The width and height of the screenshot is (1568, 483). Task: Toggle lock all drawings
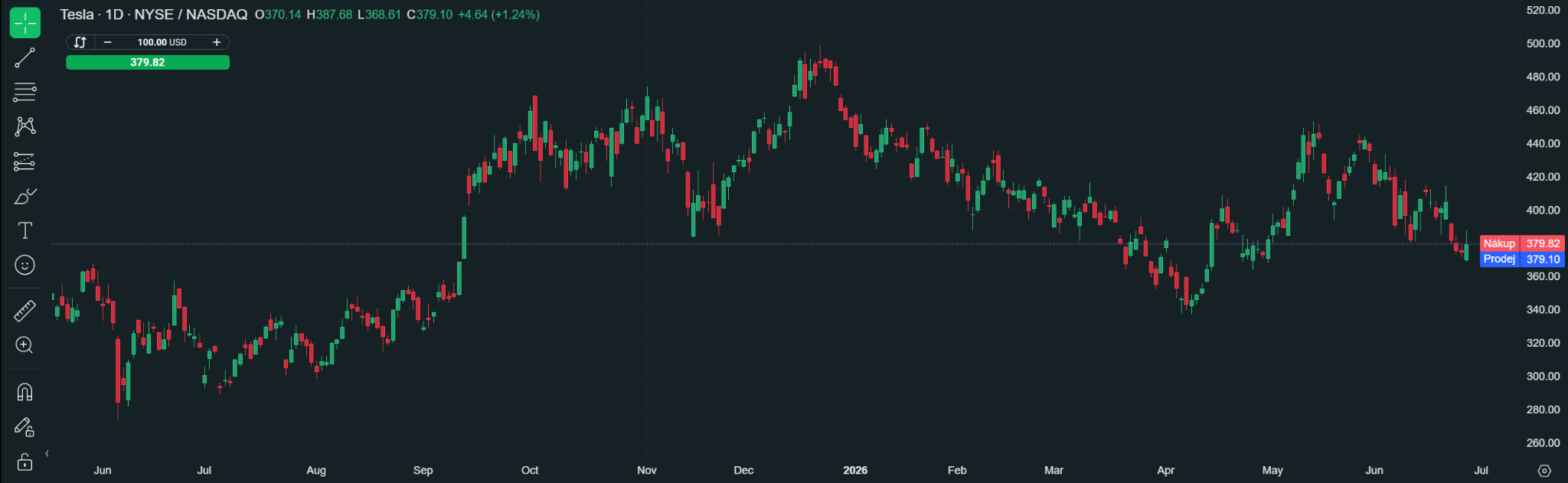pyautogui.click(x=24, y=462)
